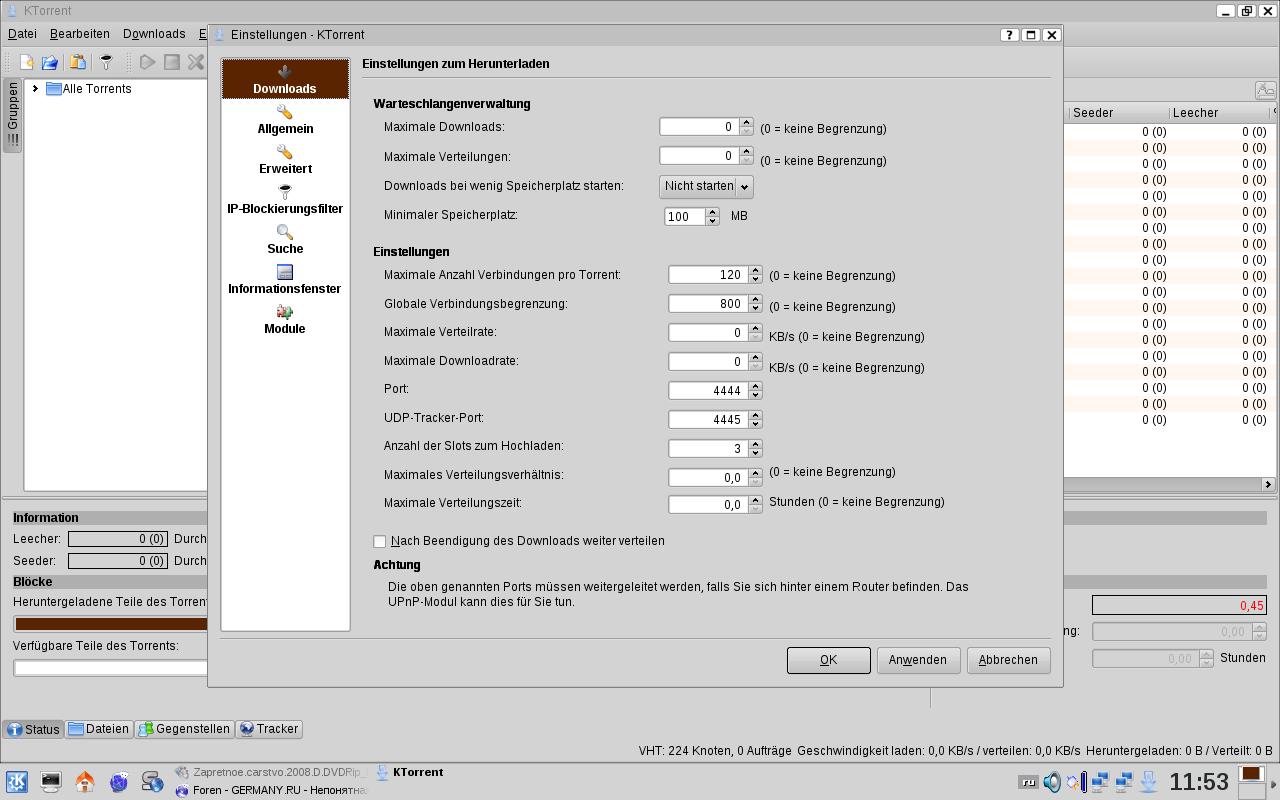Open the Downloads settings page
Image resolution: width=1280 pixels, height=800 pixels.
click(285, 79)
